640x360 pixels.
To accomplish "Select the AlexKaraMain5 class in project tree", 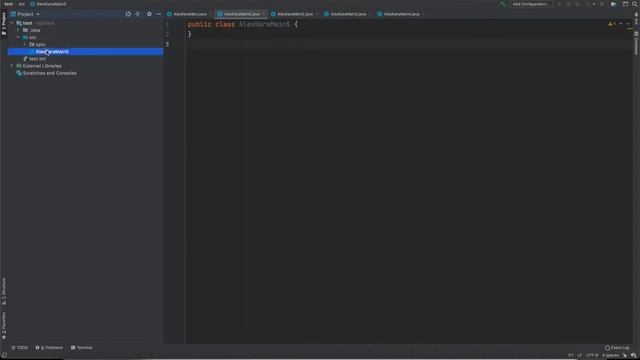I will [85, 51].
